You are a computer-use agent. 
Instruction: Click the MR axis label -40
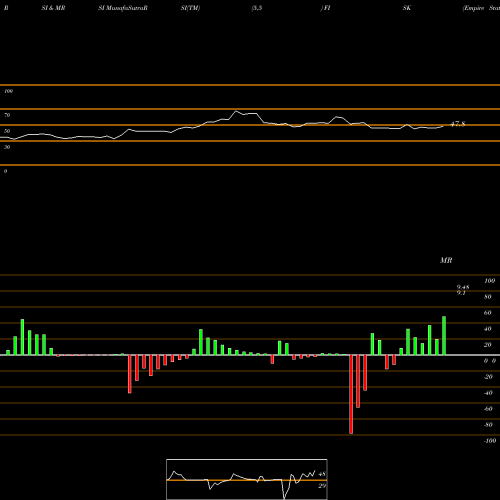click(488, 393)
